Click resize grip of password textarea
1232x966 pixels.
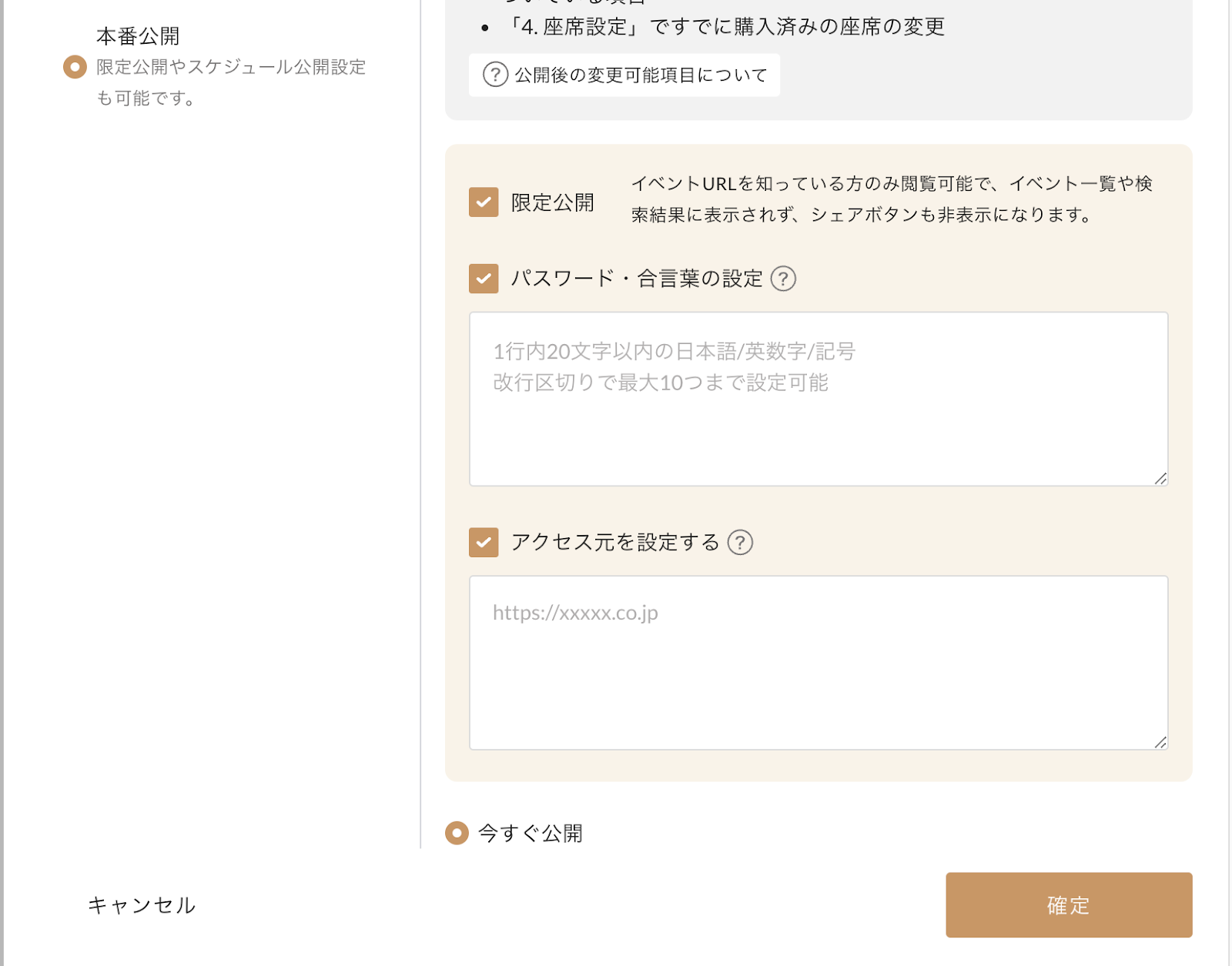pyautogui.click(x=1160, y=479)
